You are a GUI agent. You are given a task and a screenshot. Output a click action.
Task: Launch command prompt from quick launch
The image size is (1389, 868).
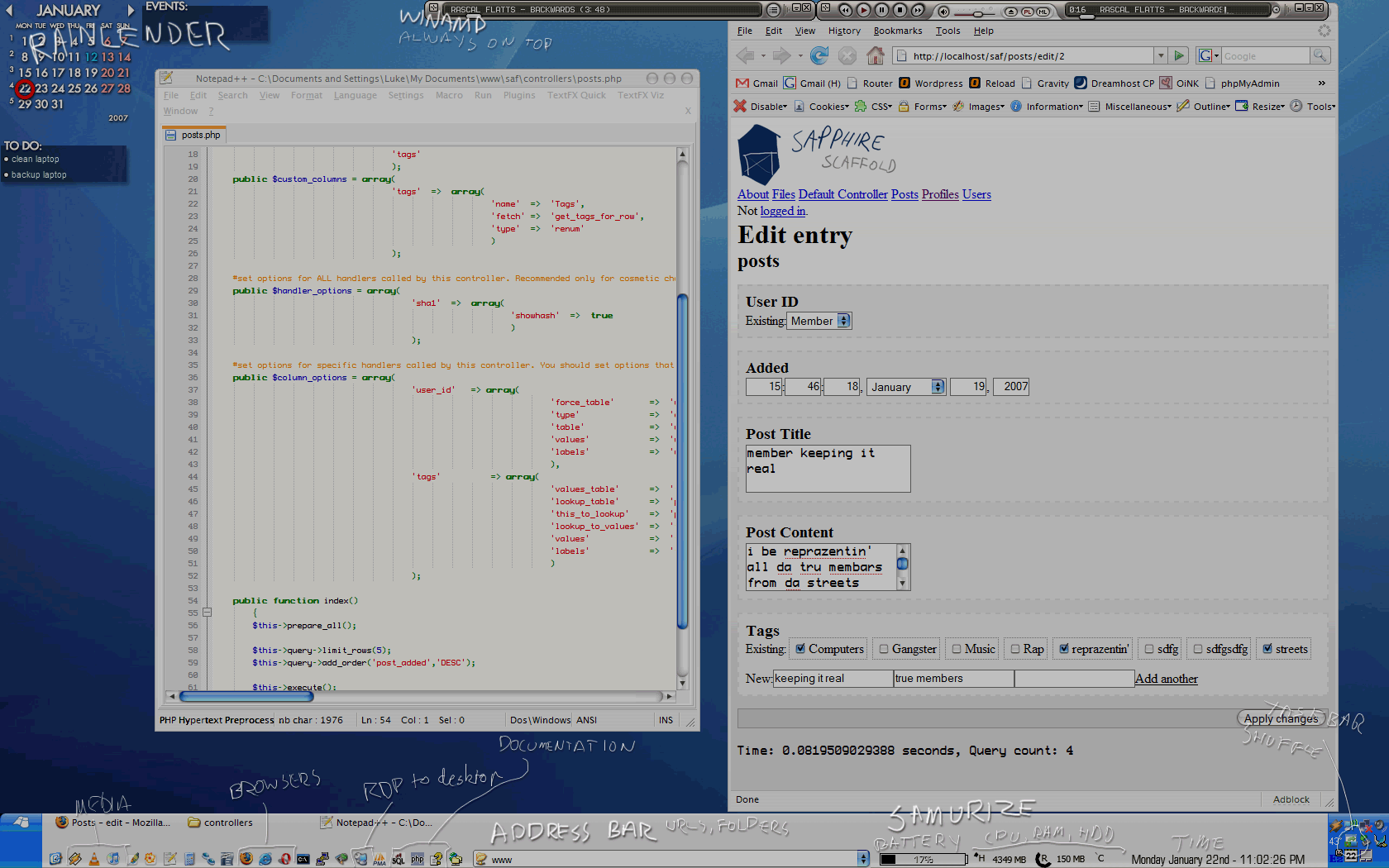pos(303,859)
